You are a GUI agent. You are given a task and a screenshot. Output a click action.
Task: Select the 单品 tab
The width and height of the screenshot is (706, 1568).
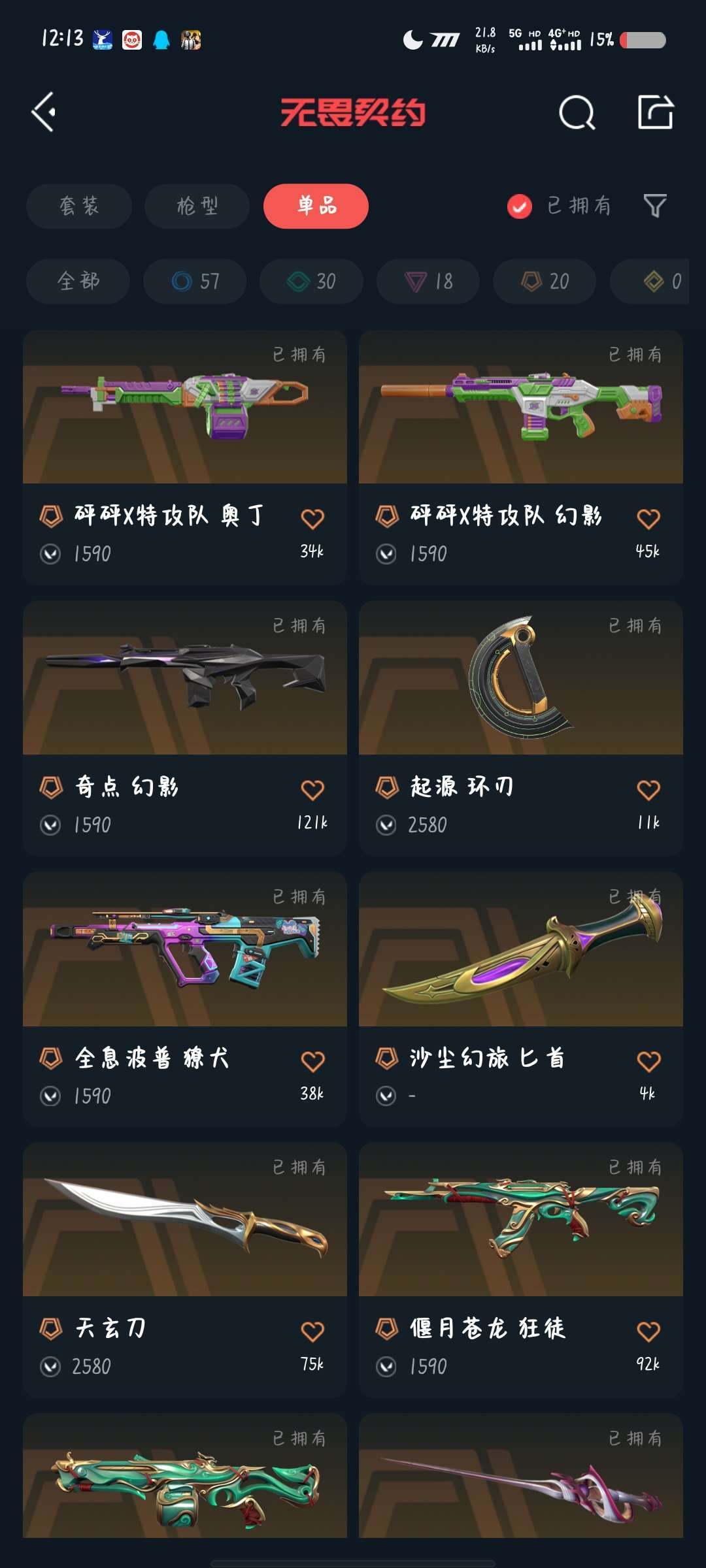316,206
